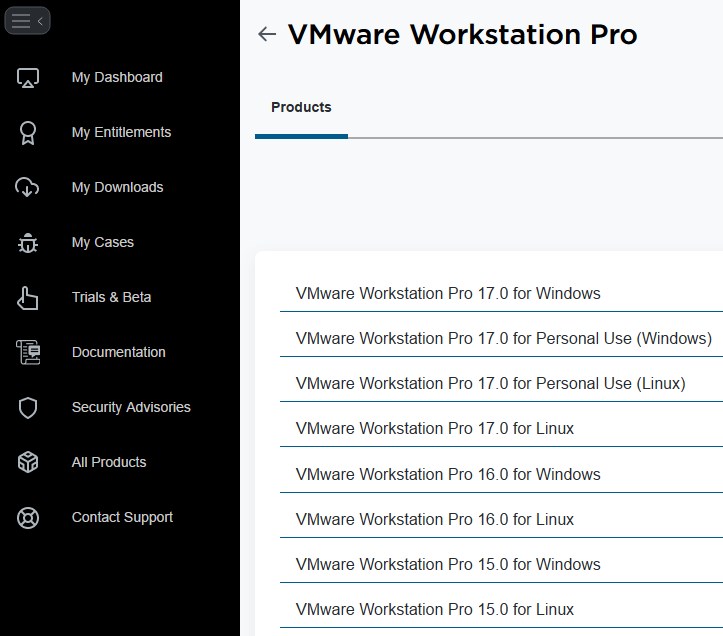The height and width of the screenshot is (636, 723).
Task: Select Trials & Beta menu entry
Action: [x=112, y=297]
